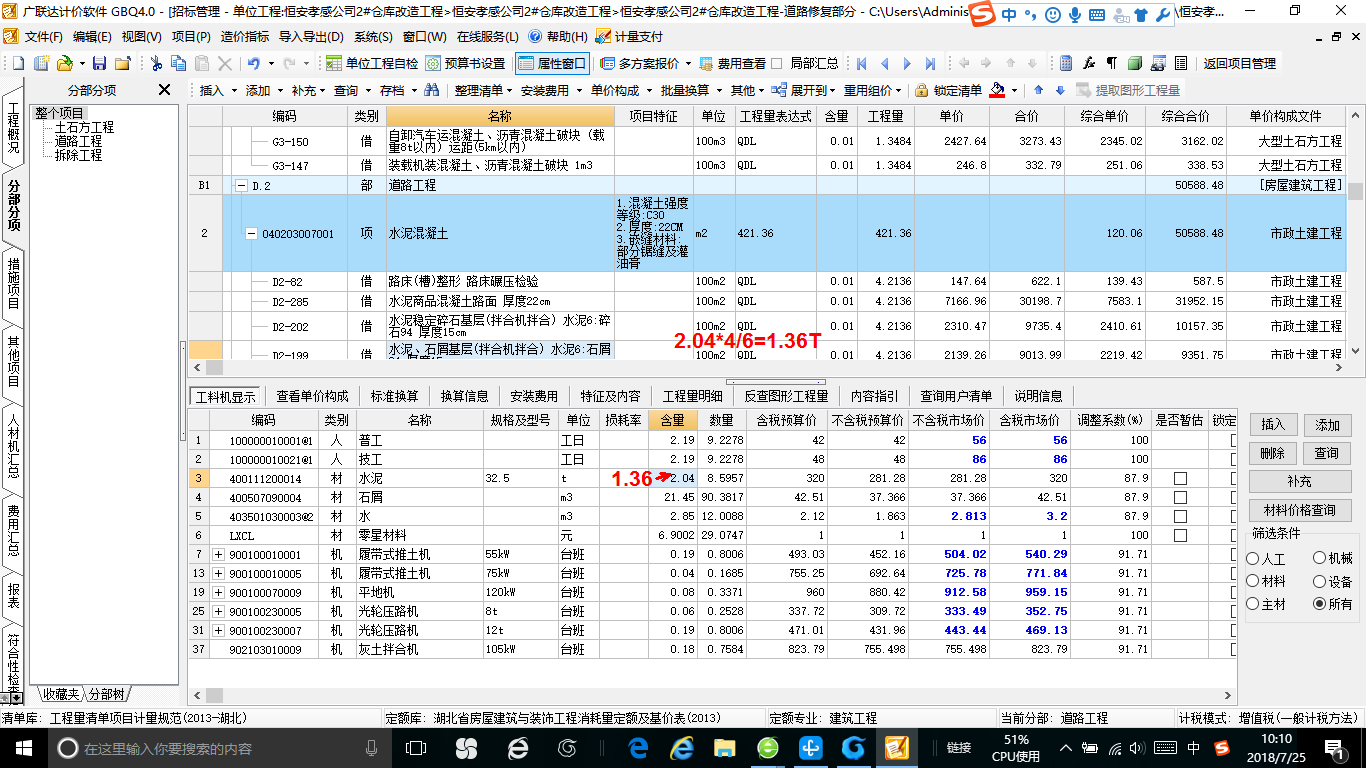Image resolution: width=1366 pixels, height=768 pixels.
Task: Go to next record arrow icon
Action: tap(907, 63)
